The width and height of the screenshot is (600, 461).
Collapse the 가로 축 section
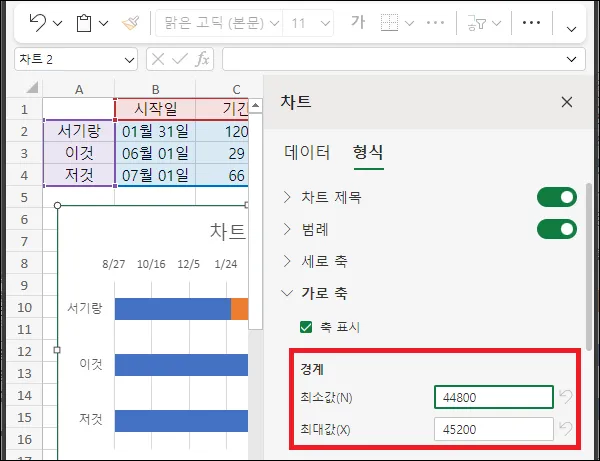click(x=287, y=293)
